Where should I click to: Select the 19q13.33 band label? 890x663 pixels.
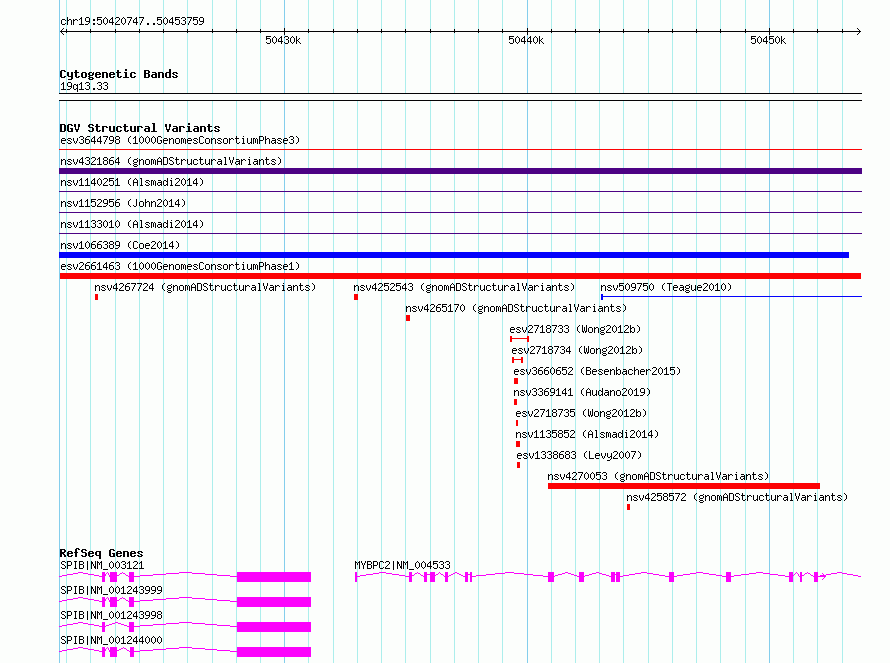(x=84, y=86)
